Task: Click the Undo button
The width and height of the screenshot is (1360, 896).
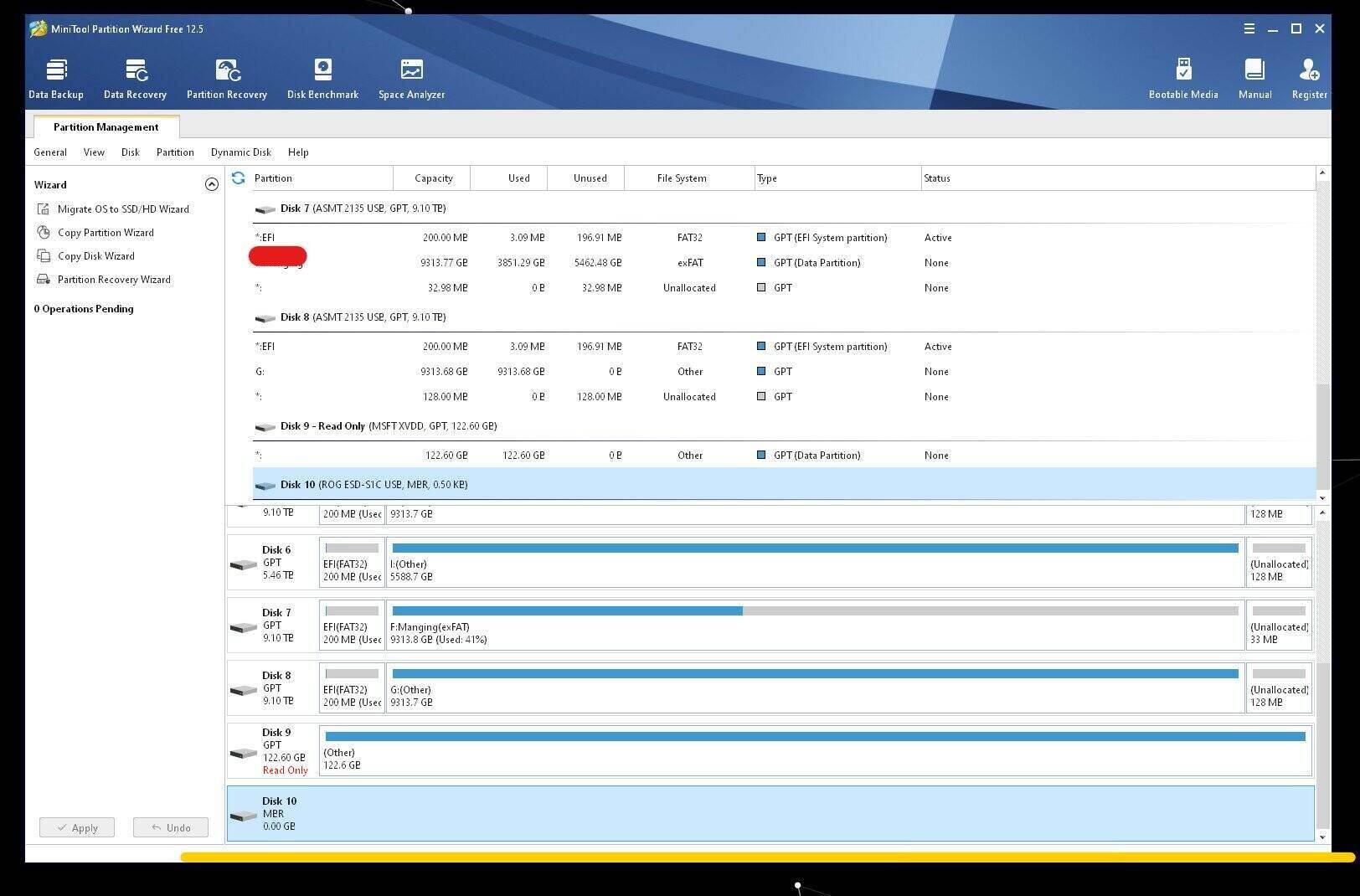Action: pyautogui.click(x=171, y=827)
